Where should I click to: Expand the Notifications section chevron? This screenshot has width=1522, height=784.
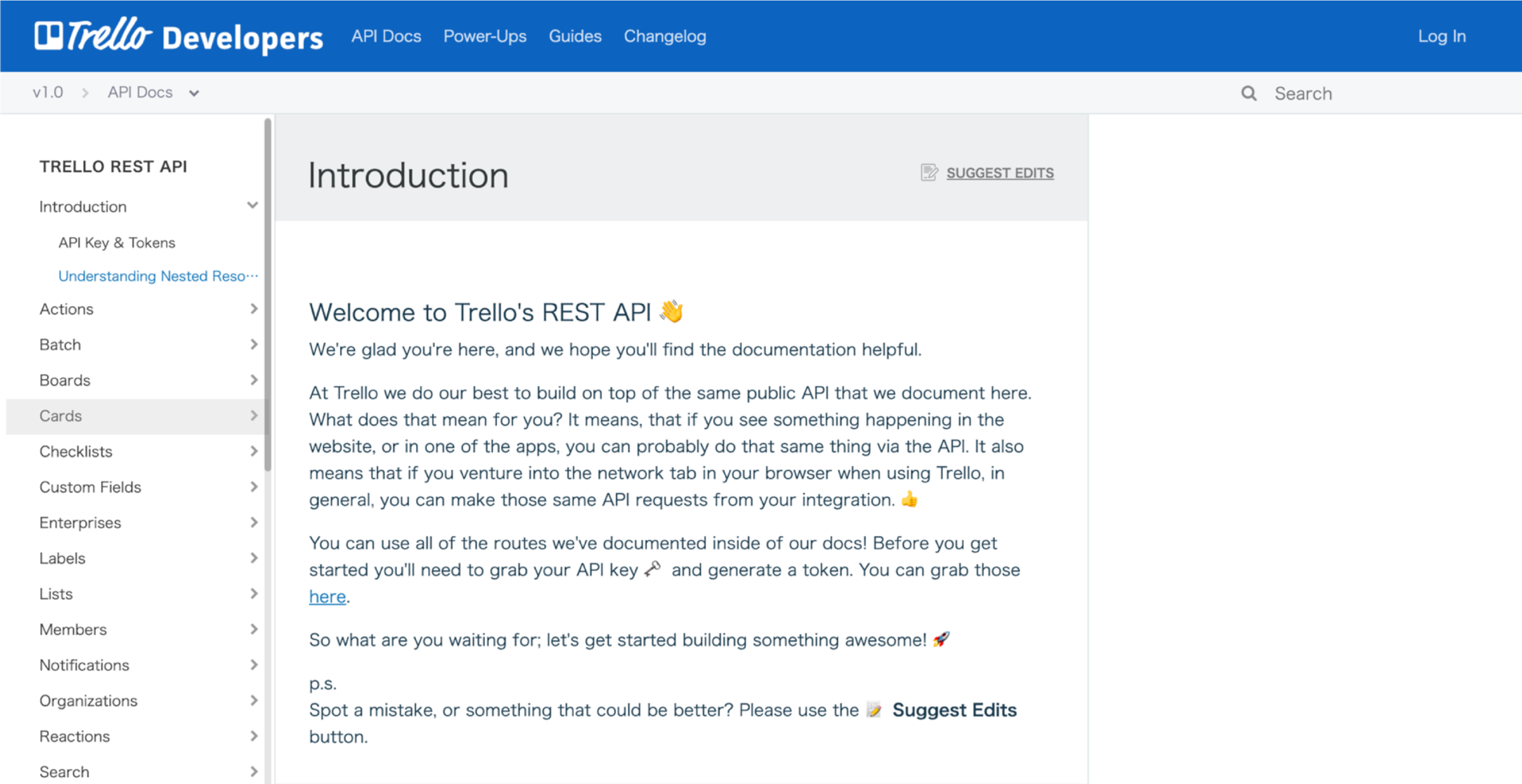pos(253,664)
